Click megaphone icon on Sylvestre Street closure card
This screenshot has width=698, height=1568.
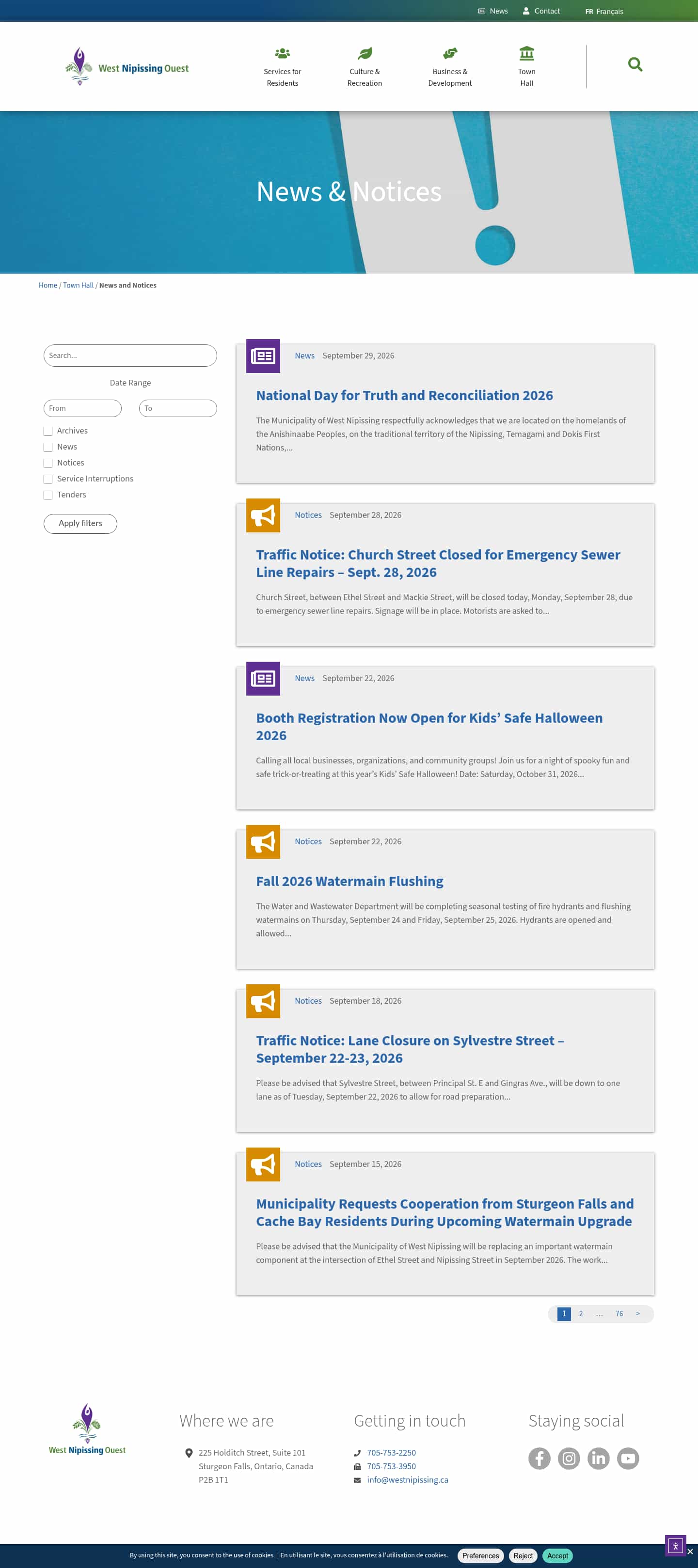(x=263, y=1001)
